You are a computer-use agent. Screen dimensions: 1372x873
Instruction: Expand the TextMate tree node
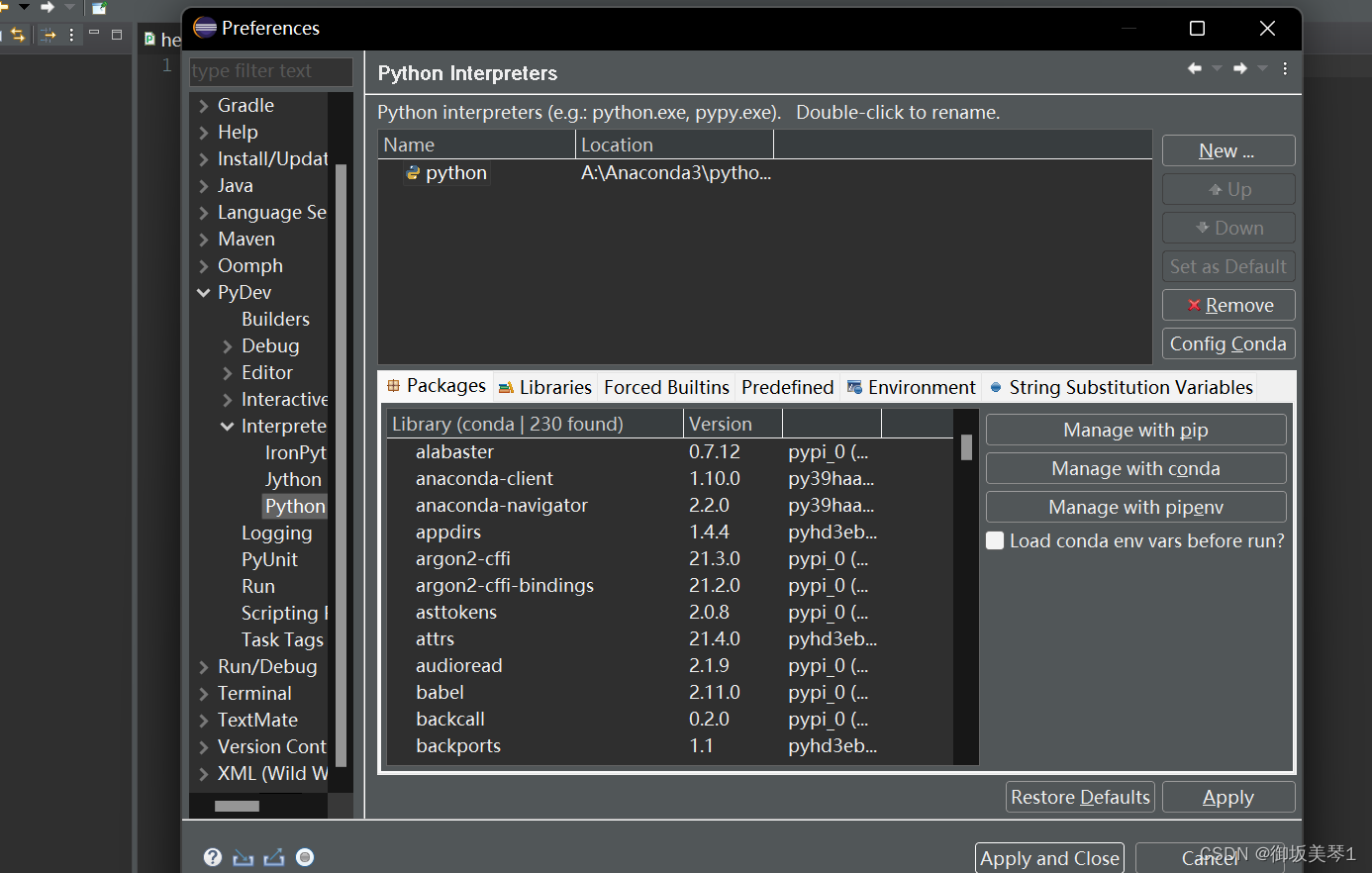pyautogui.click(x=204, y=721)
